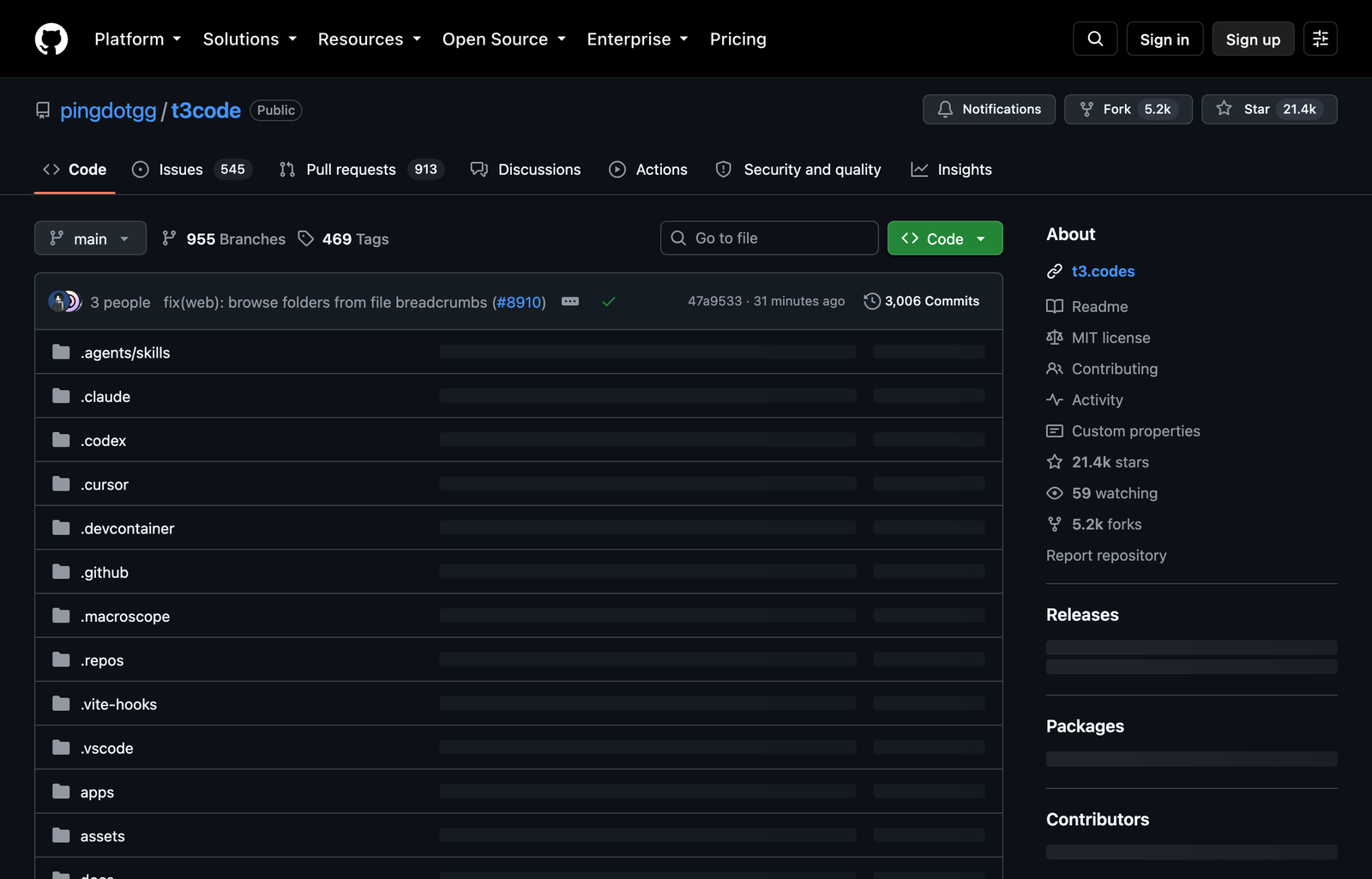View 3,006 Commits history
The height and width of the screenshot is (879, 1372).
coord(922,301)
